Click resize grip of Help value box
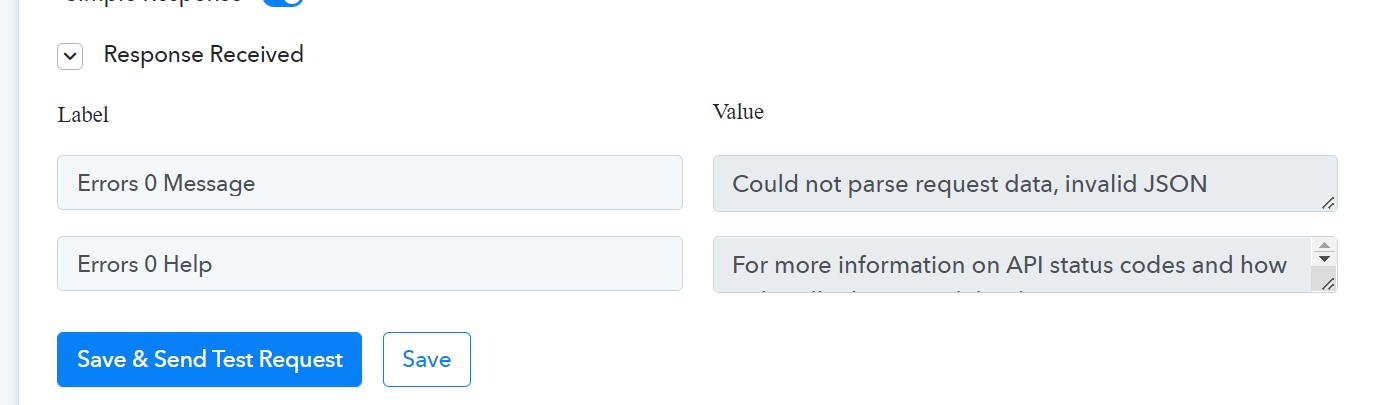This screenshot has height=405, width=1374. tap(1328, 284)
